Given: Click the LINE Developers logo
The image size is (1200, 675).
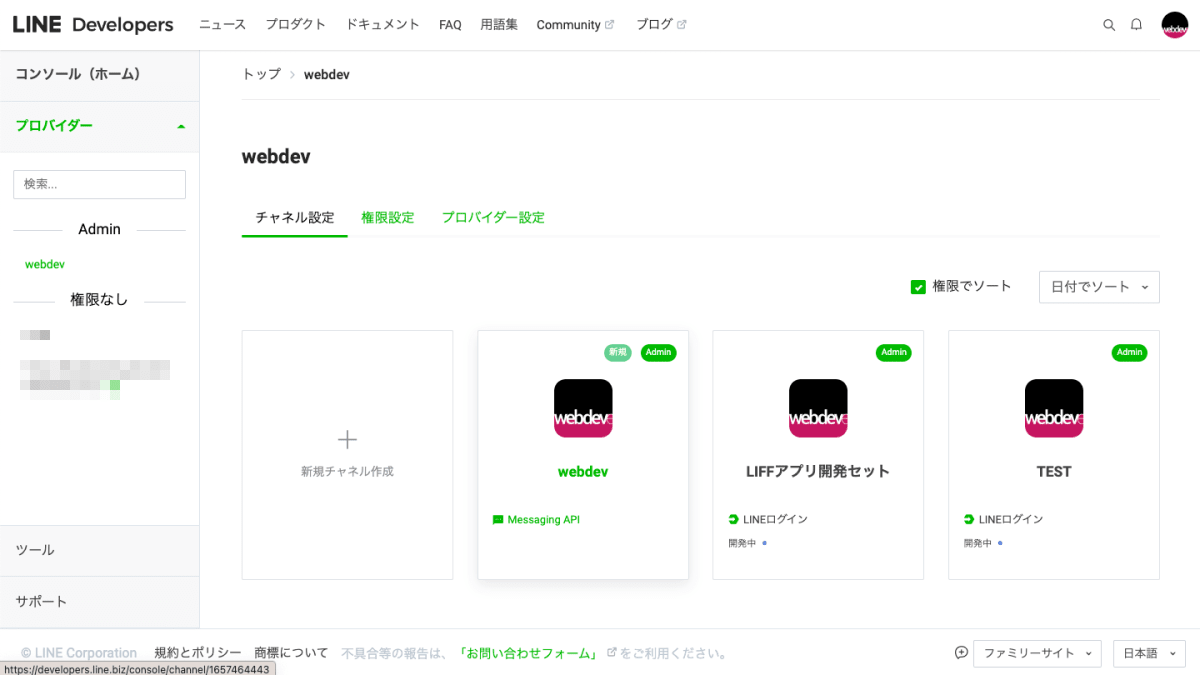Looking at the screenshot, I should pos(93,25).
